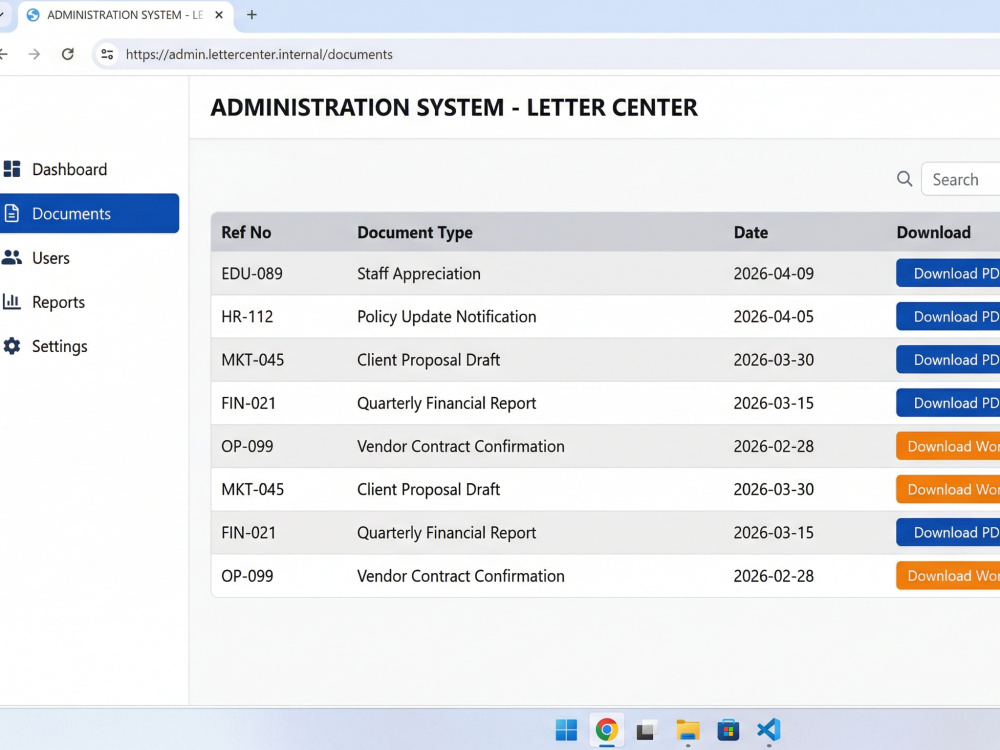Open Task View in taskbar
Viewport: 1000px width, 750px height.
click(x=646, y=730)
